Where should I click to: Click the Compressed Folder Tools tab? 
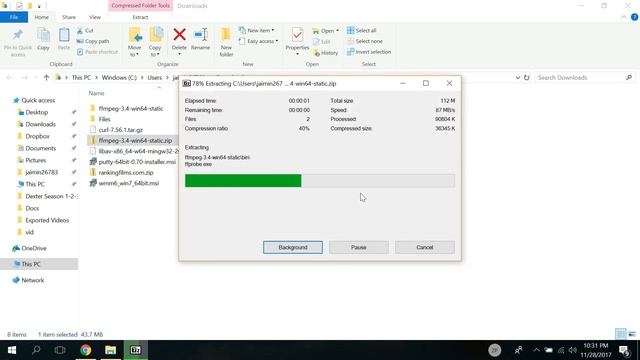[140, 6]
